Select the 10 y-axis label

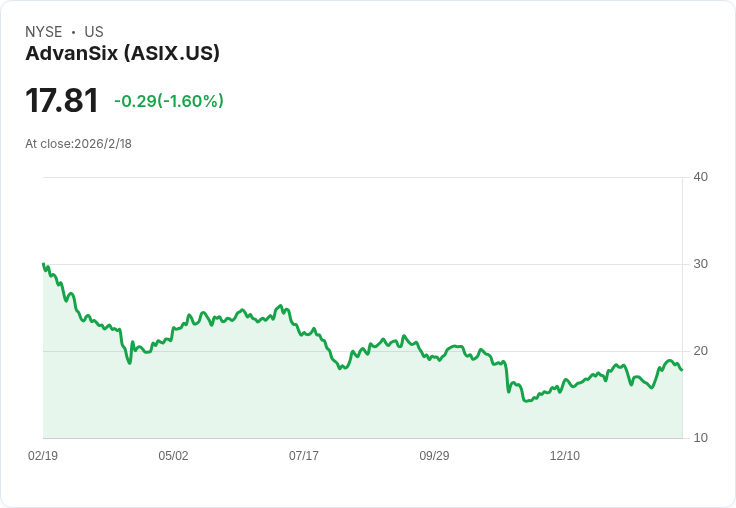[700, 438]
